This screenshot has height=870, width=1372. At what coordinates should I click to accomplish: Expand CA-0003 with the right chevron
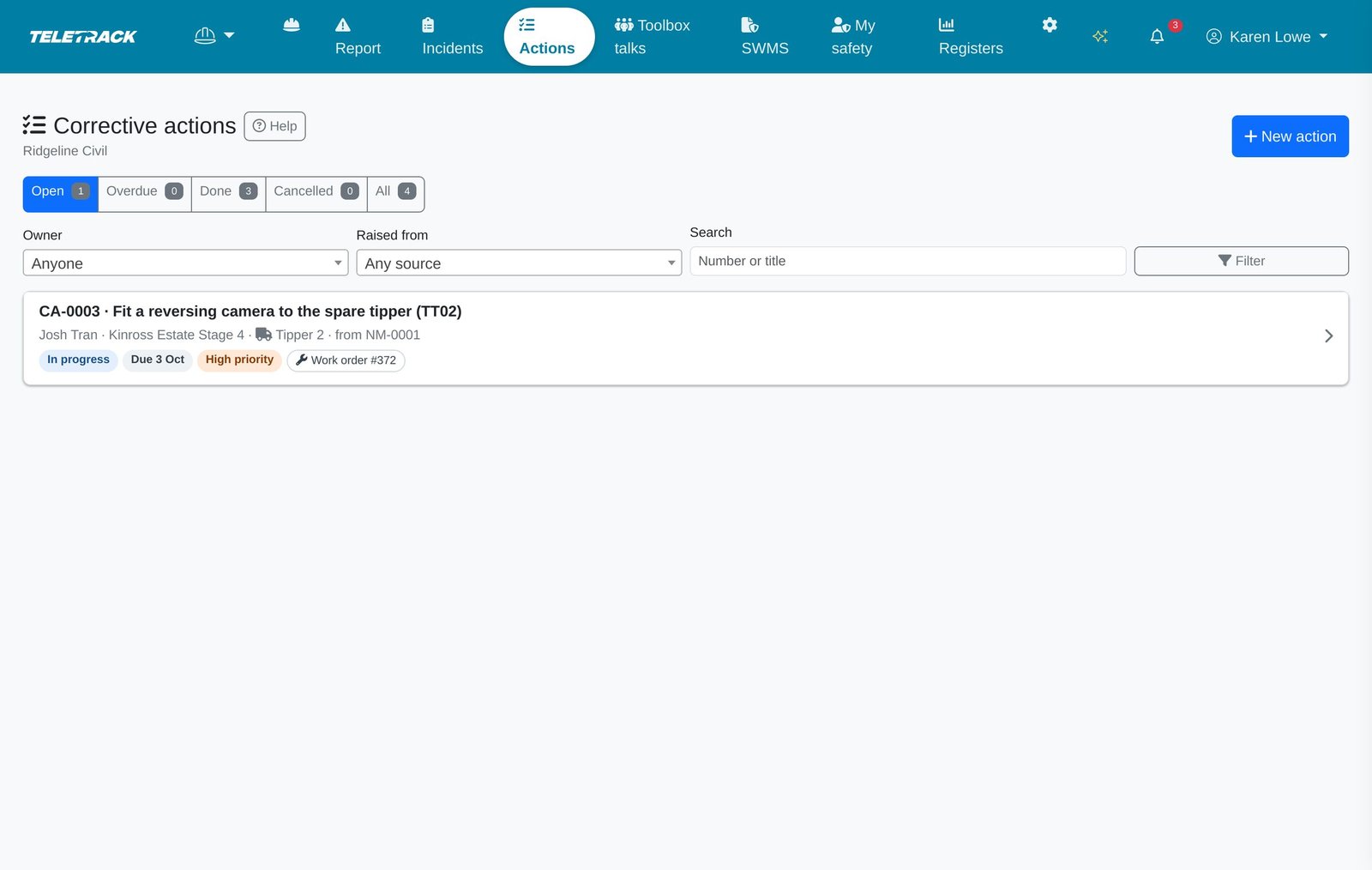(x=1328, y=336)
